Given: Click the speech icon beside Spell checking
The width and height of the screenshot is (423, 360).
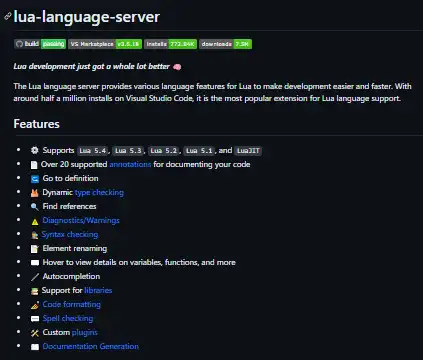Looking at the screenshot, I should coord(35,319).
